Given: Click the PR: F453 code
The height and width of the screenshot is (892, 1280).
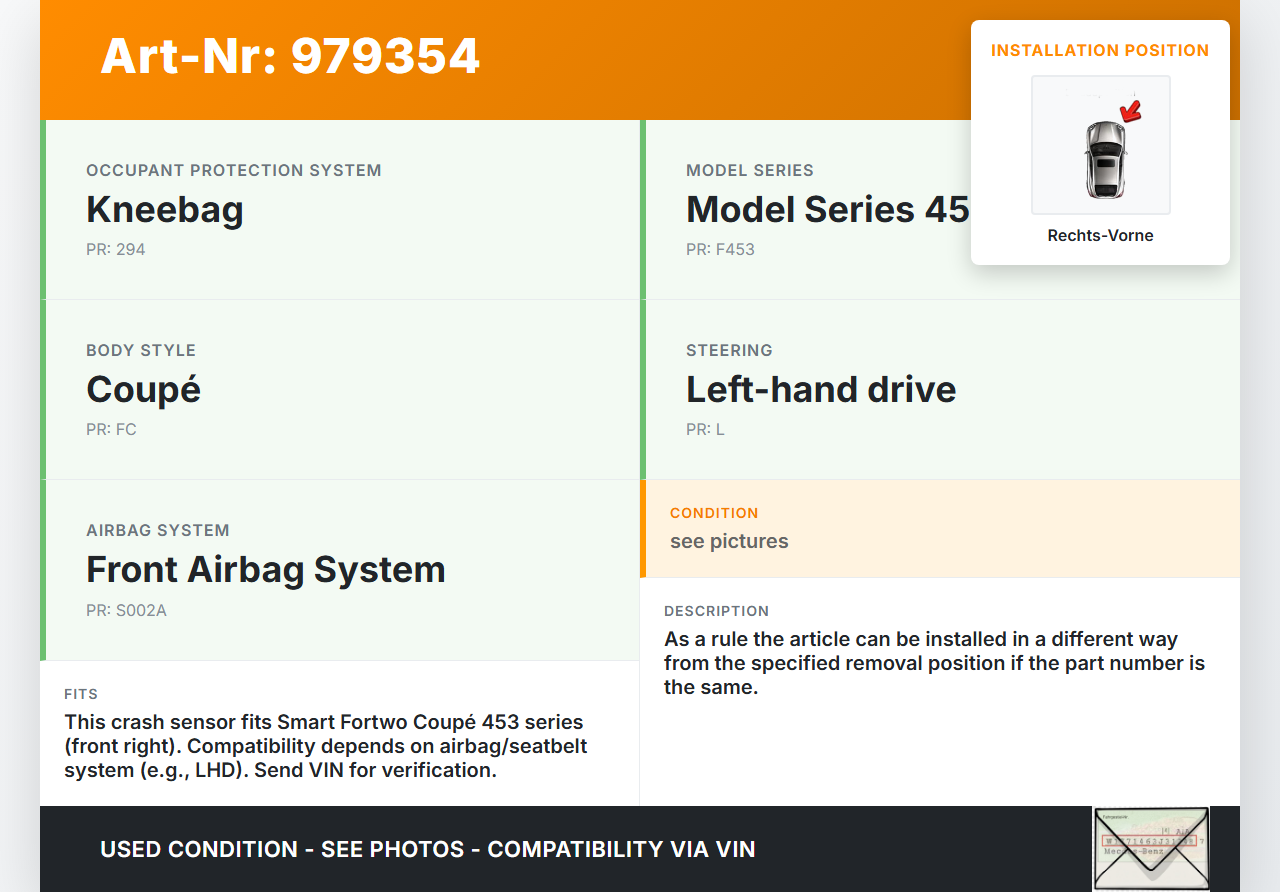Looking at the screenshot, I should tap(720, 249).
